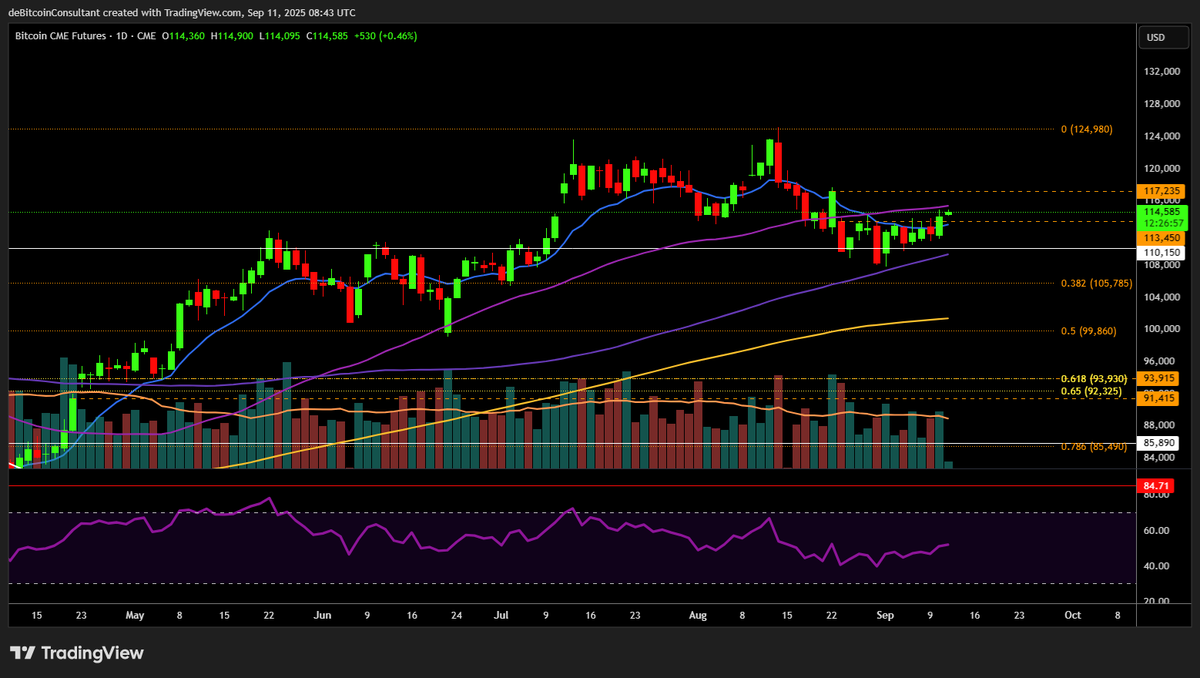The image size is (1200, 678).
Task: Click the 88,000 price axis label
Action: coord(1161,426)
